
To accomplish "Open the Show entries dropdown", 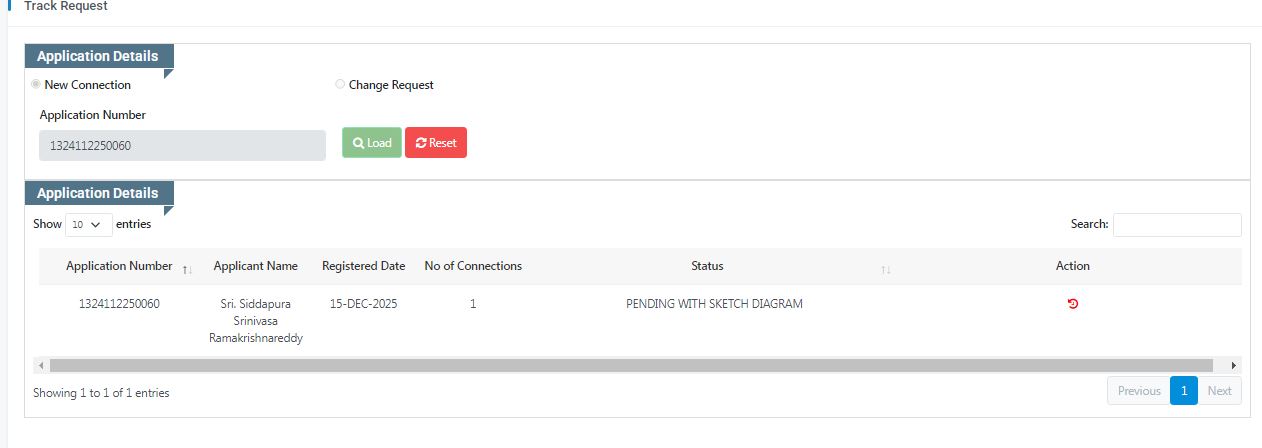I will (x=88, y=225).
